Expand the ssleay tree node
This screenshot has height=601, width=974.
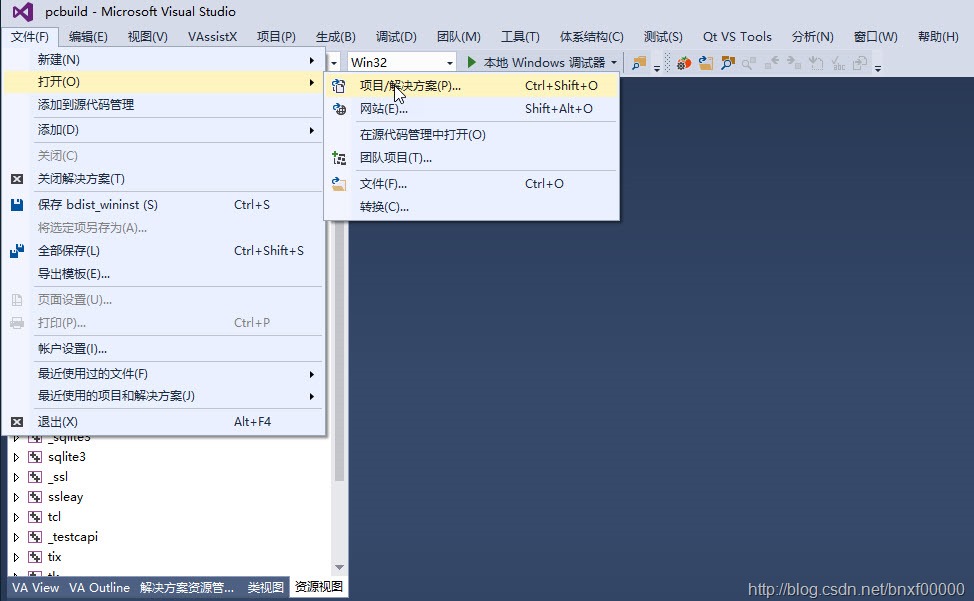coord(16,497)
